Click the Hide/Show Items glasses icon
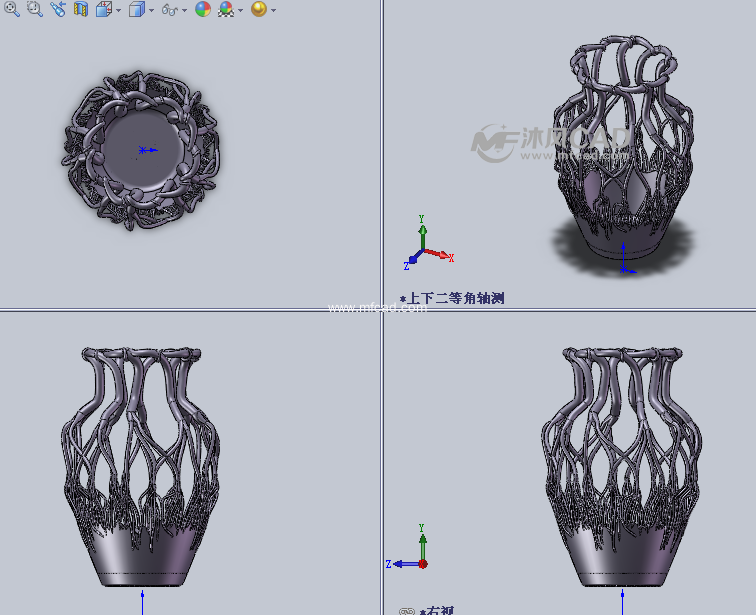Image resolution: width=756 pixels, height=615 pixels. pos(169,9)
